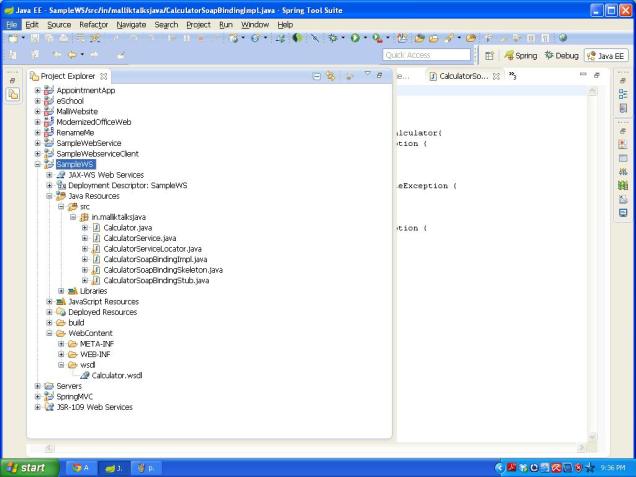This screenshot has width=636, height=477.
Task: Click the New file toolbar icon
Action: [x=13, y=38]
